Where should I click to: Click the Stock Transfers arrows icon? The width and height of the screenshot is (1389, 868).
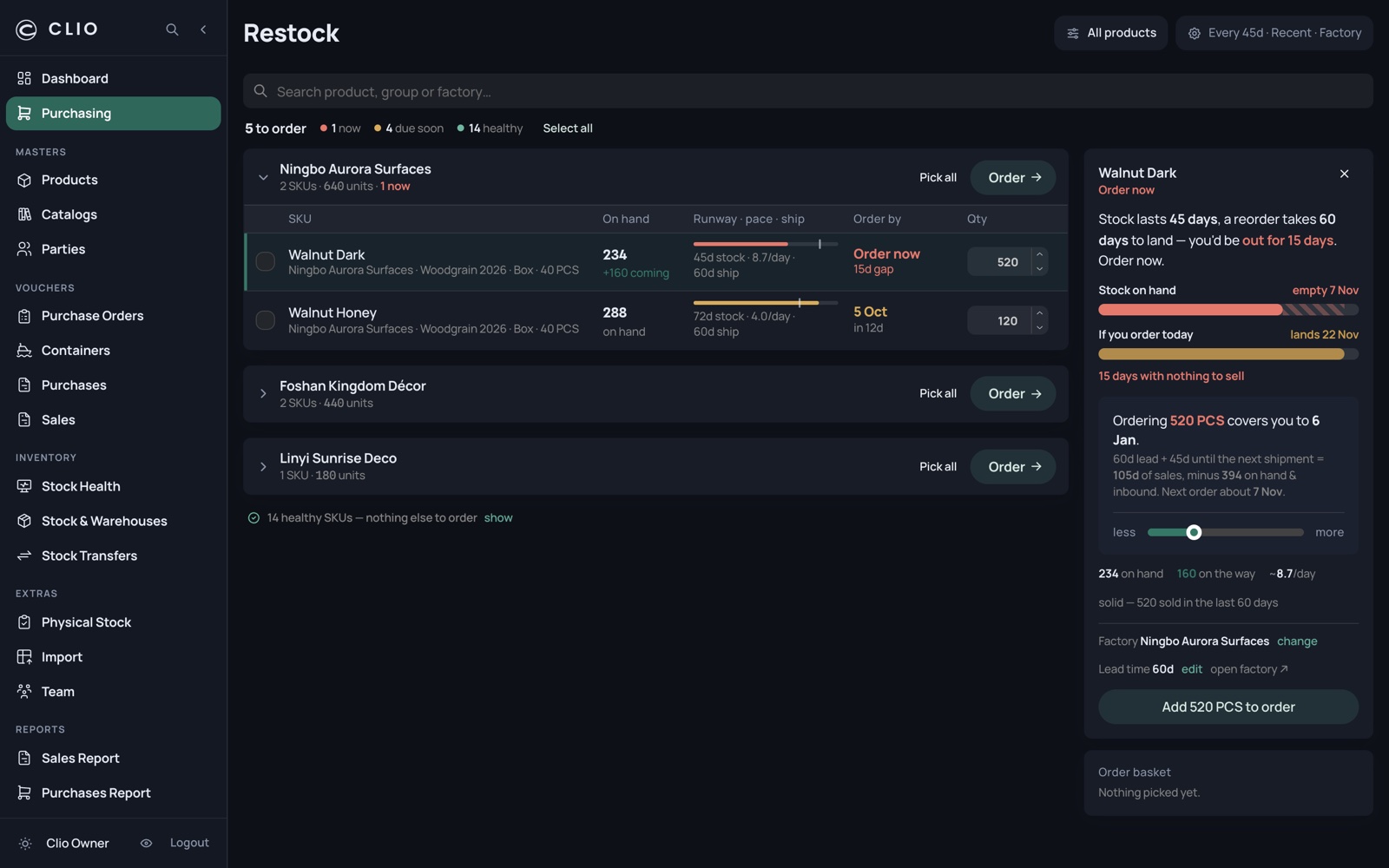24,556
